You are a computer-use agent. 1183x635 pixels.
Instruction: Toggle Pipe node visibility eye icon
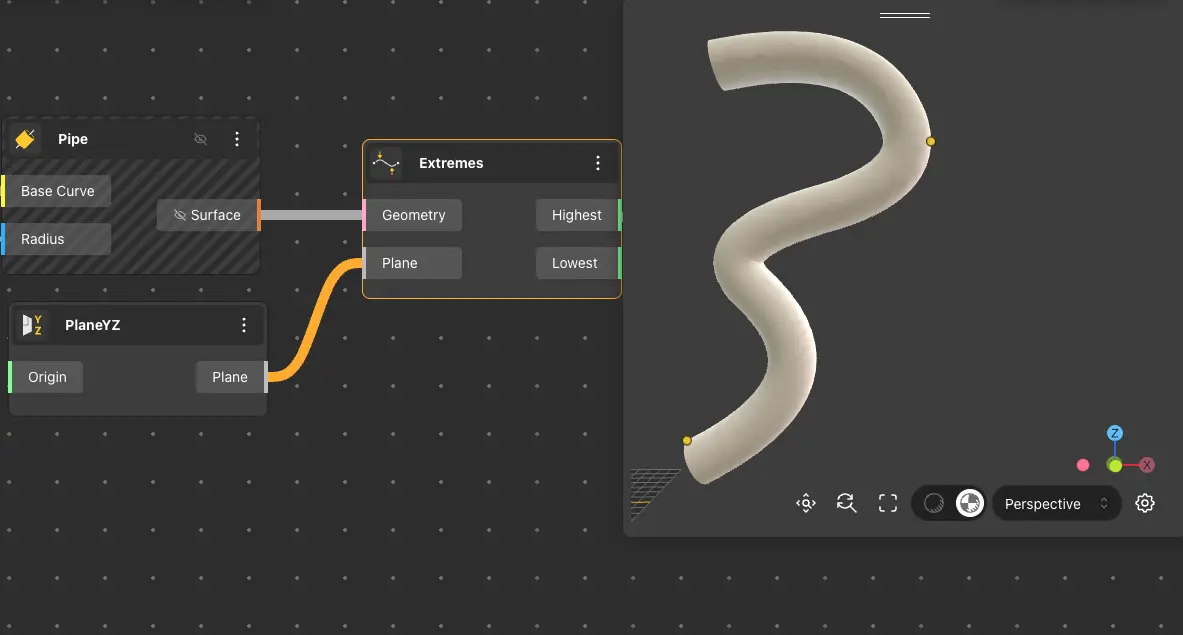click(200, 139)
